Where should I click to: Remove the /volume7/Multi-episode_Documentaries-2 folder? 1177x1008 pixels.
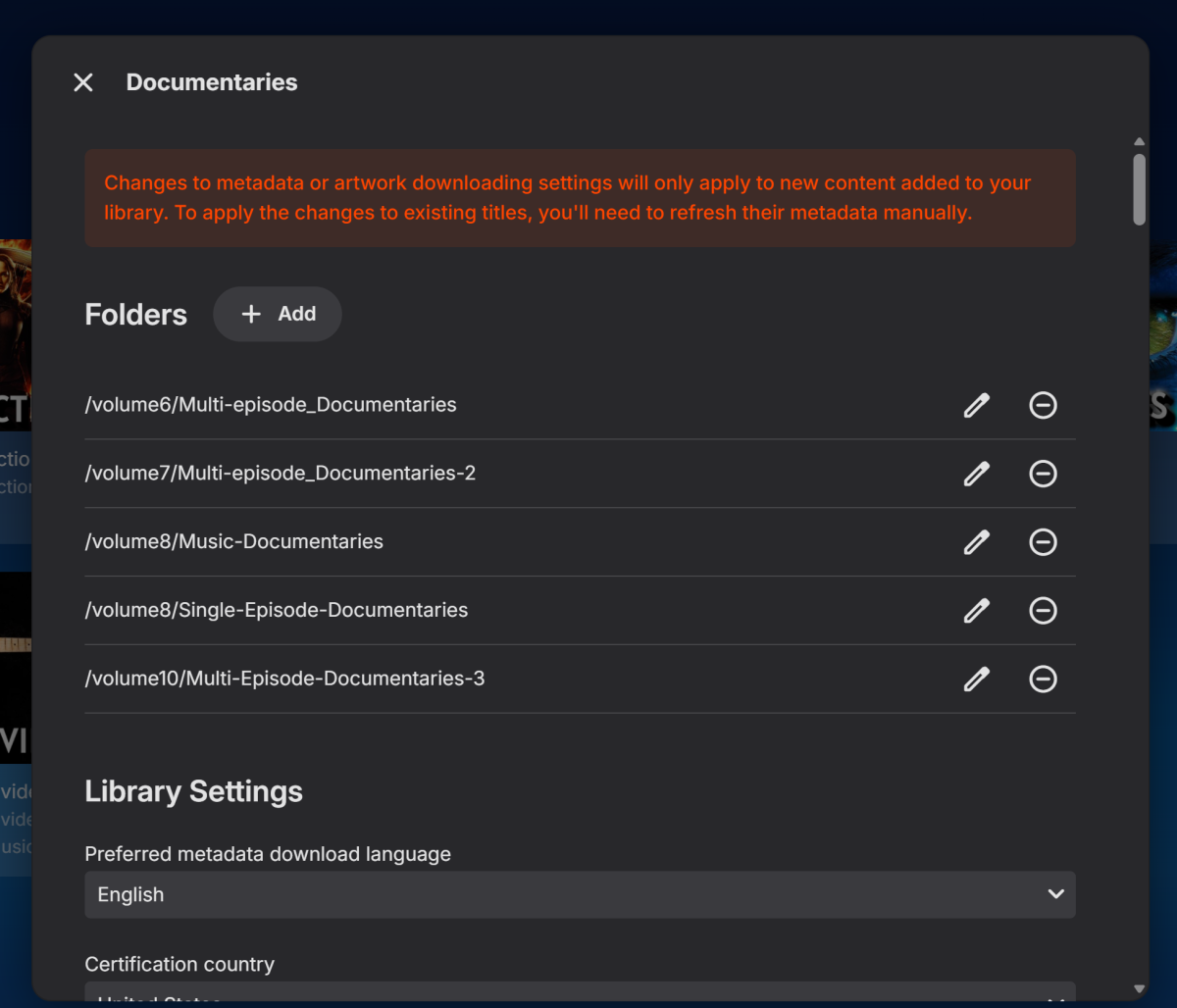1043,474
